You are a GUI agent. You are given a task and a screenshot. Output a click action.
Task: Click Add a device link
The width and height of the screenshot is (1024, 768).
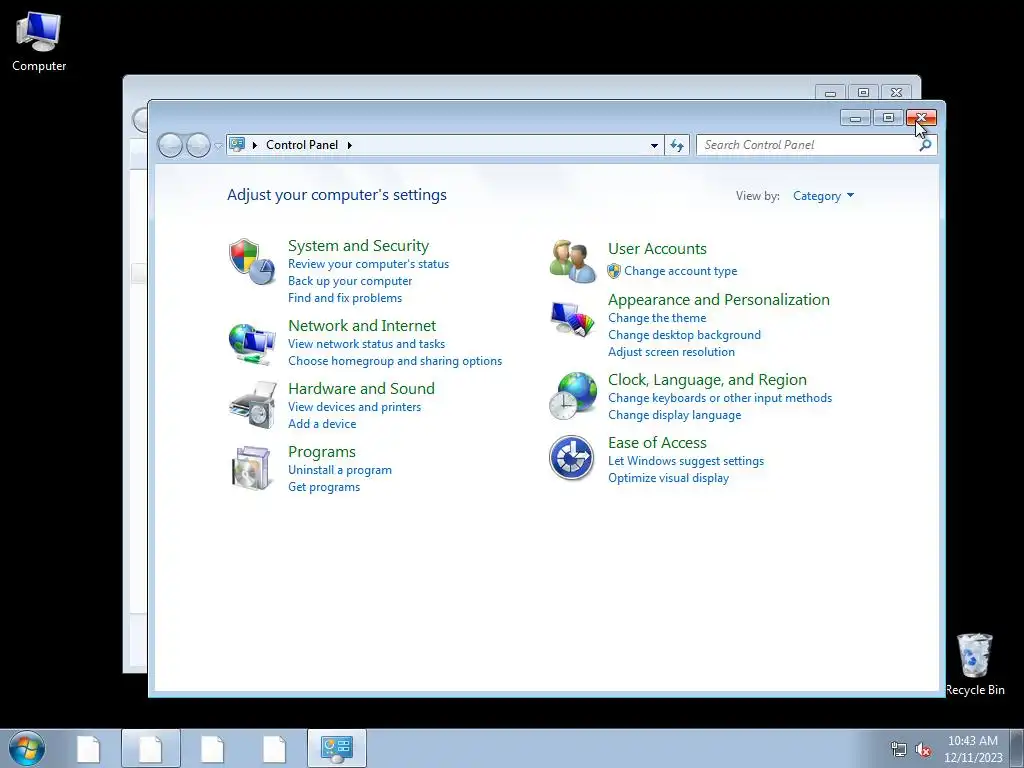[322, 424]
